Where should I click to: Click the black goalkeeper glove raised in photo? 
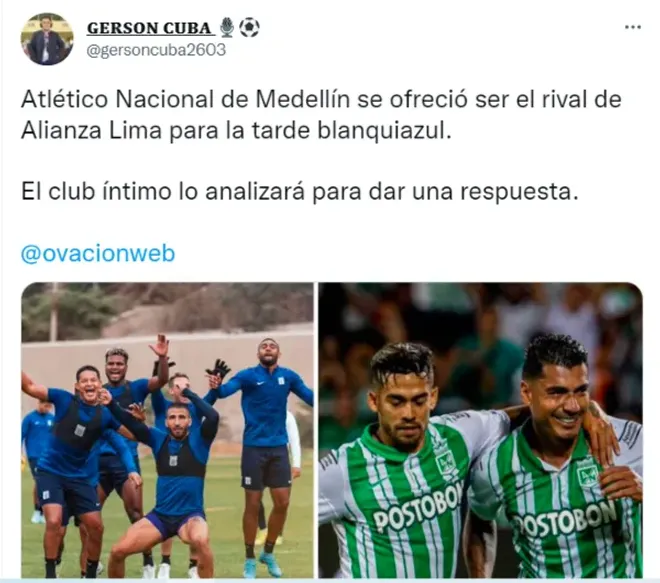(219, 369)
